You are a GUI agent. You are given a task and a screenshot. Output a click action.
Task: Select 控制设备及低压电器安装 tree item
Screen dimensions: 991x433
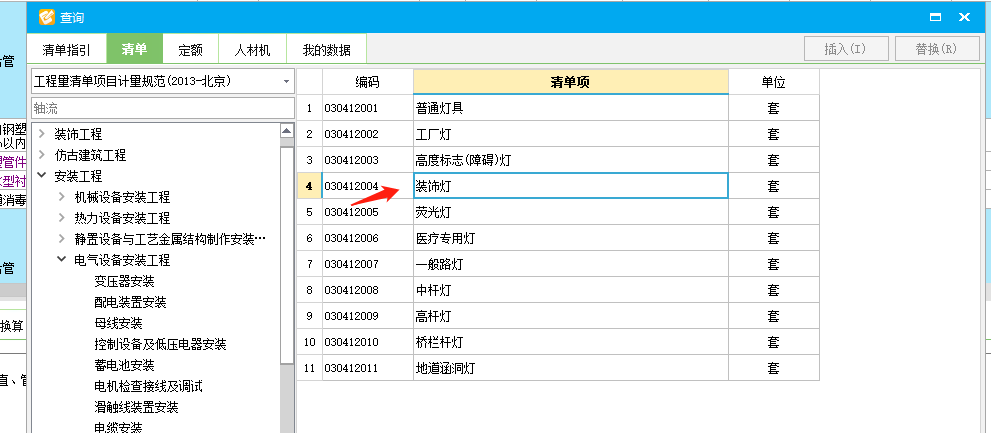click(160, 344)
